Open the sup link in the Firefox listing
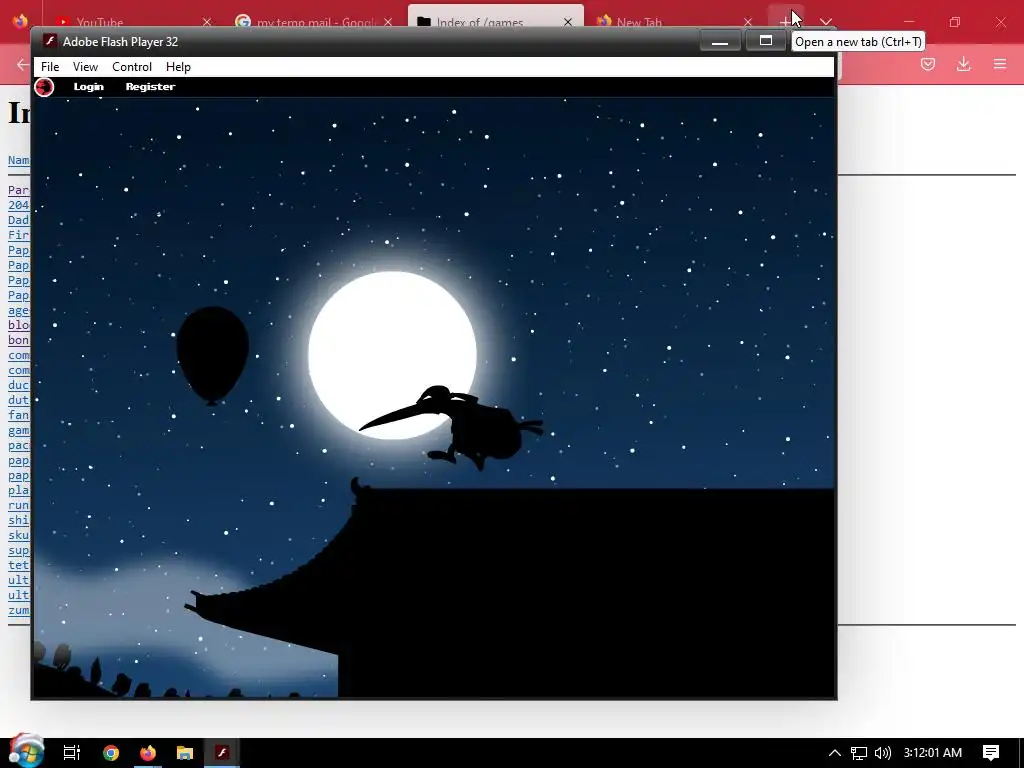The width and height of the screenshot is (1024, 768). click(18, 551)
